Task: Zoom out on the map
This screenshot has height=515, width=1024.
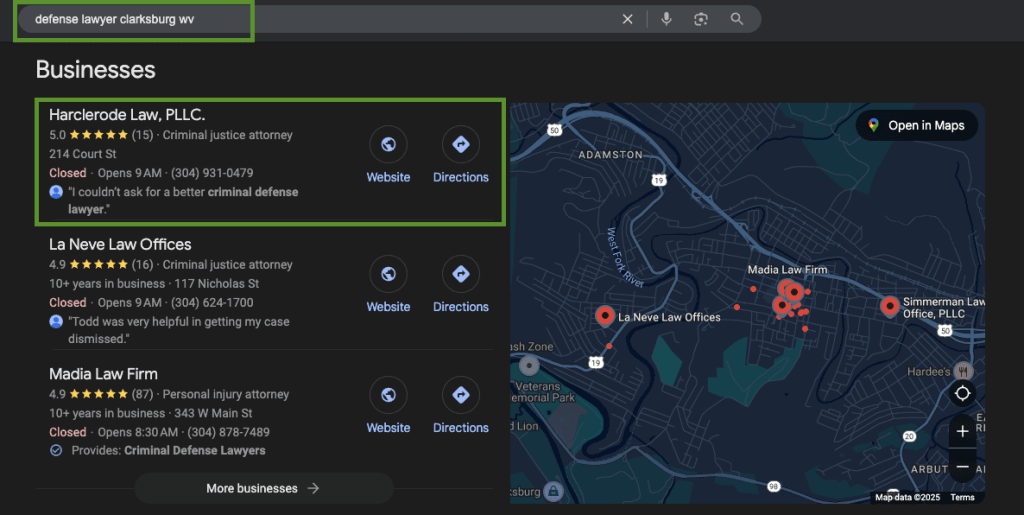Action: pyautogui.click(x=962, y=467)
